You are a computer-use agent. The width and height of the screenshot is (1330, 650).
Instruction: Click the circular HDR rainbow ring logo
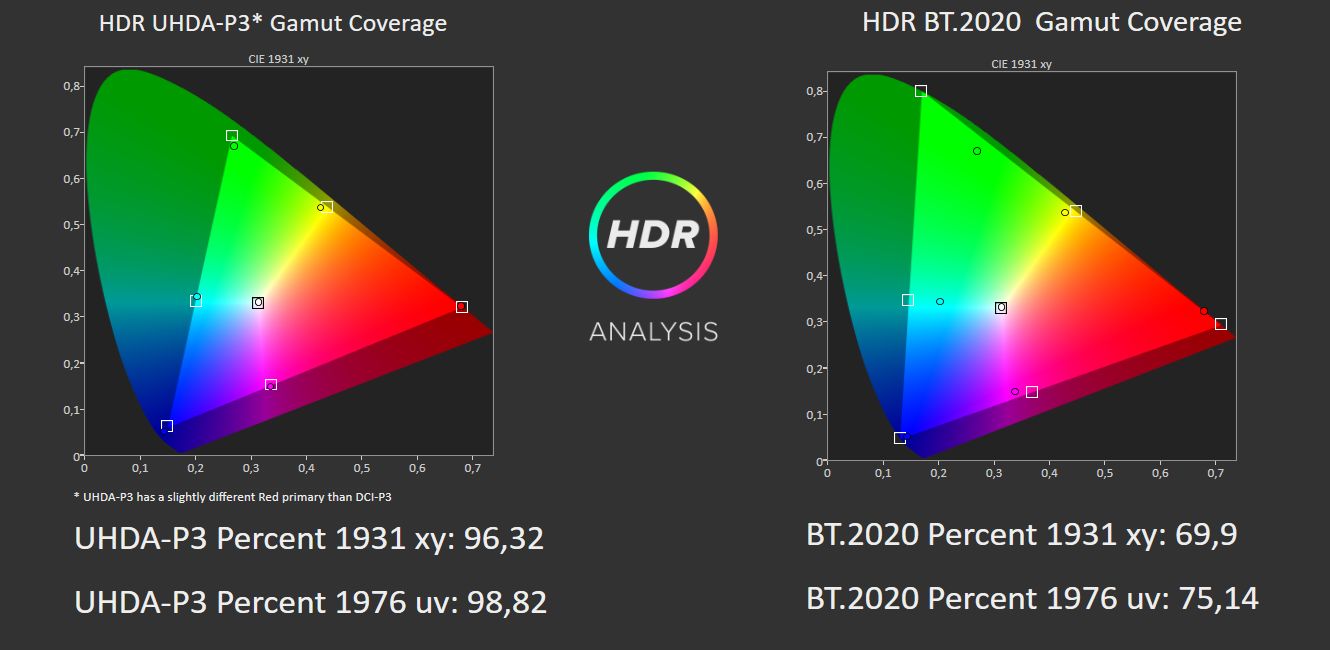(653, 236)
